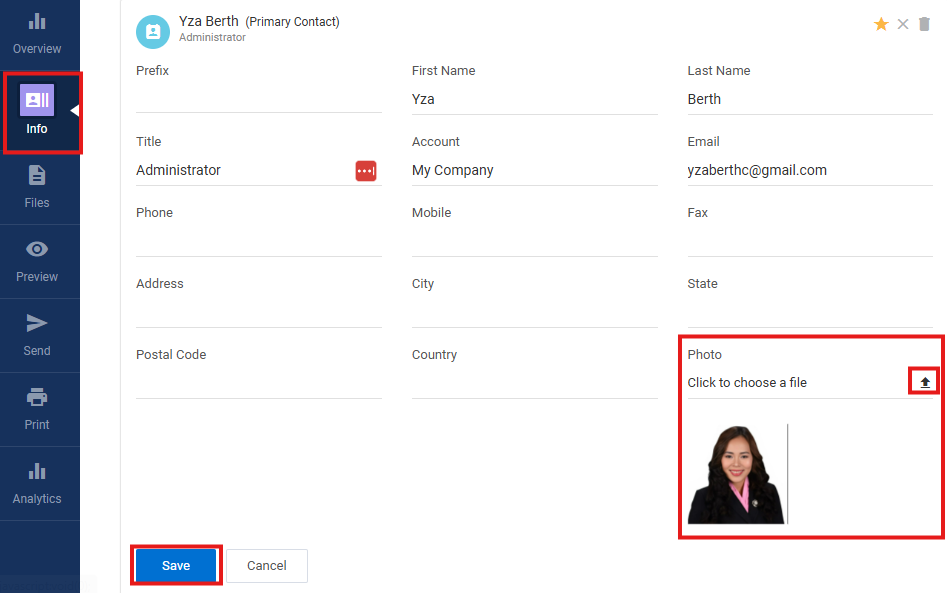
Task: Edit the Email field yzaberthc@gmail.com
Action: (x=810, y=170)
